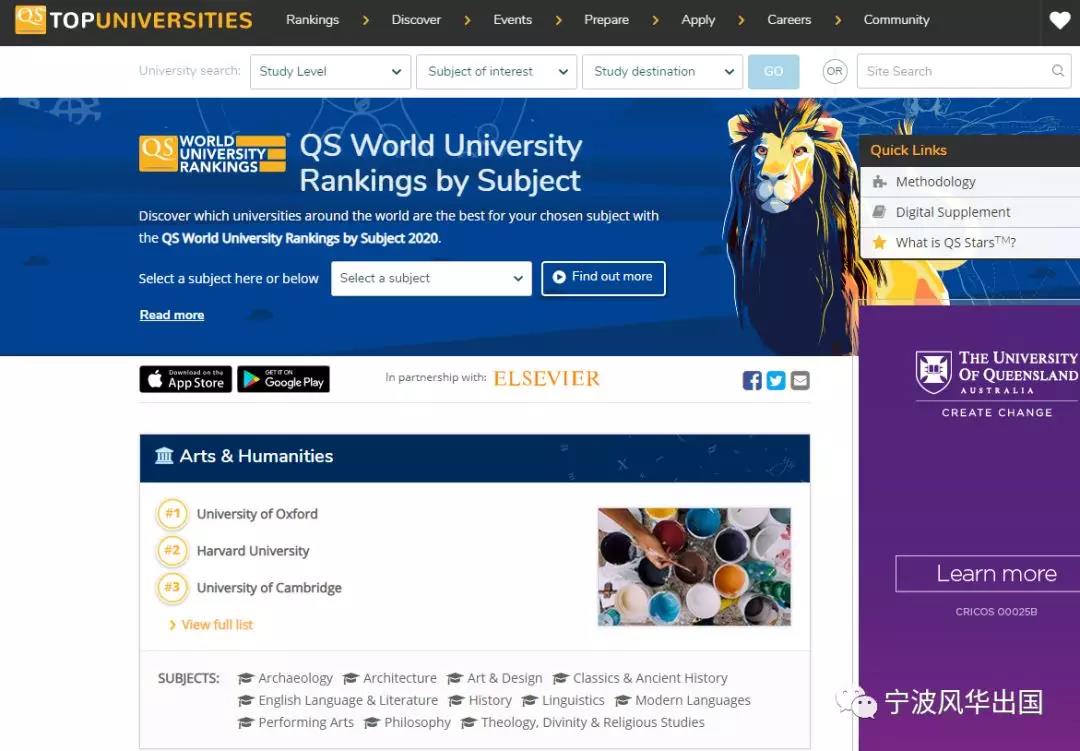Click the GO search button
The width and height of the screenshot is (1080, 751).
tap(773, 72)
